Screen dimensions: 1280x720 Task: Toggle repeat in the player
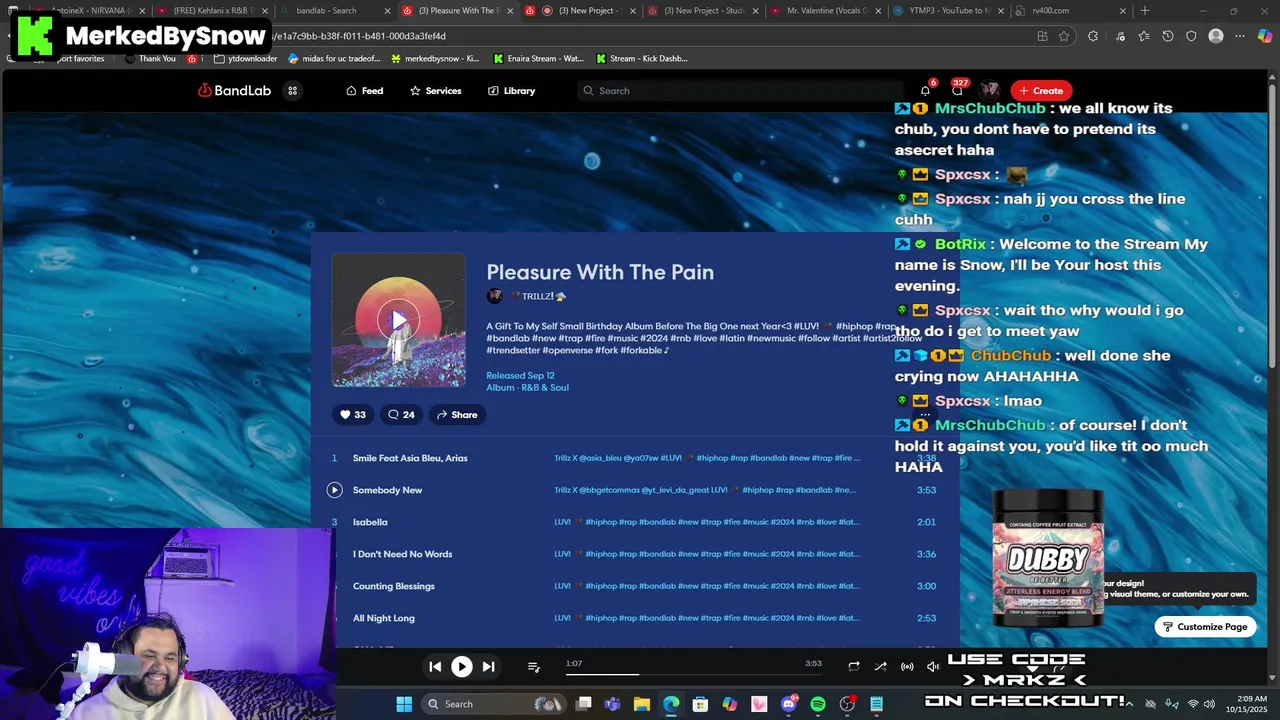(853, 666)
